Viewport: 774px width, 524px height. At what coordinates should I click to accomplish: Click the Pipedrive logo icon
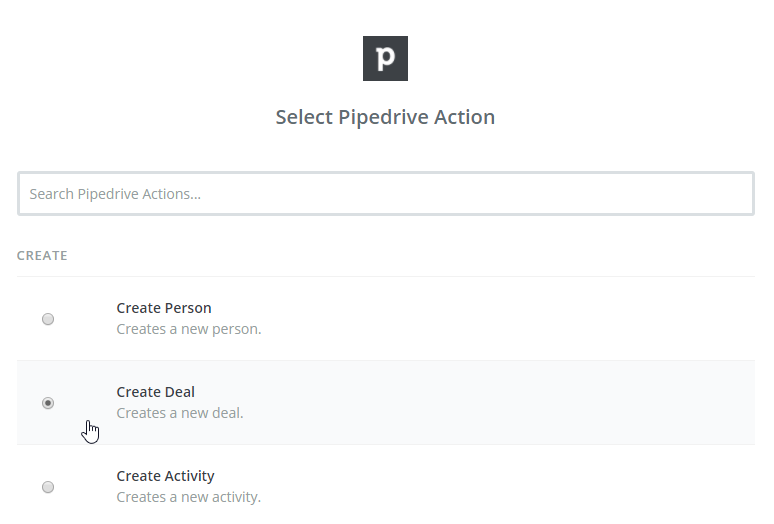coord(385,58)
